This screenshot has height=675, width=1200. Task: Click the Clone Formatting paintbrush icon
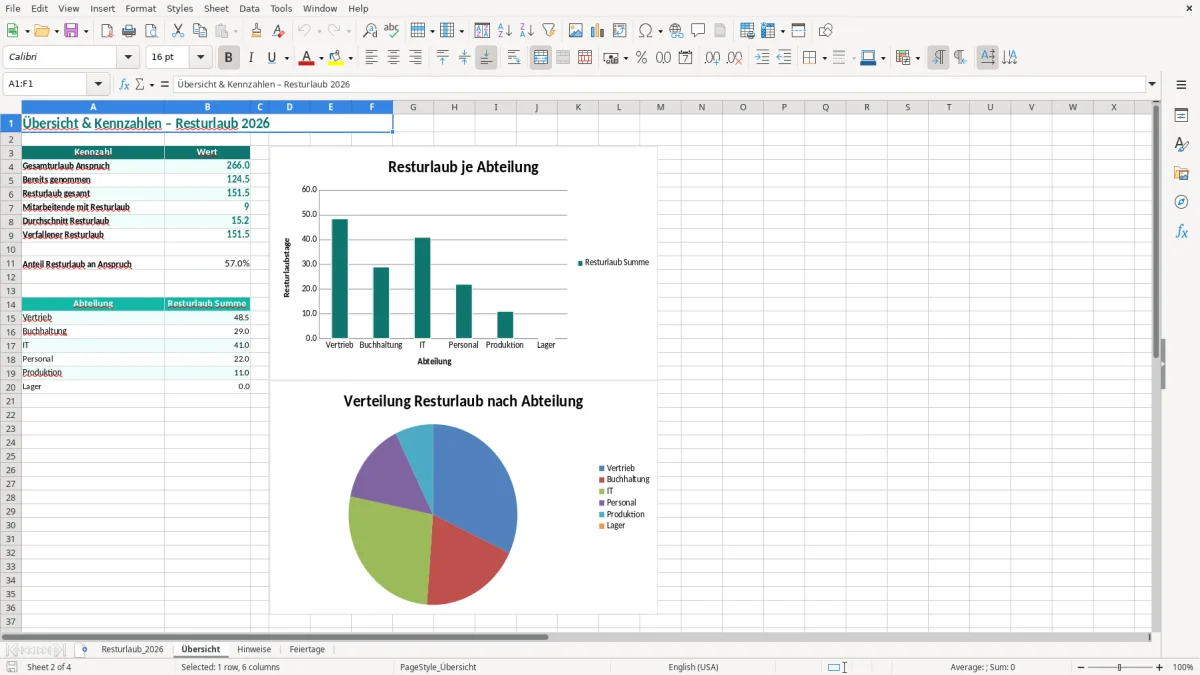coord(257,31)
